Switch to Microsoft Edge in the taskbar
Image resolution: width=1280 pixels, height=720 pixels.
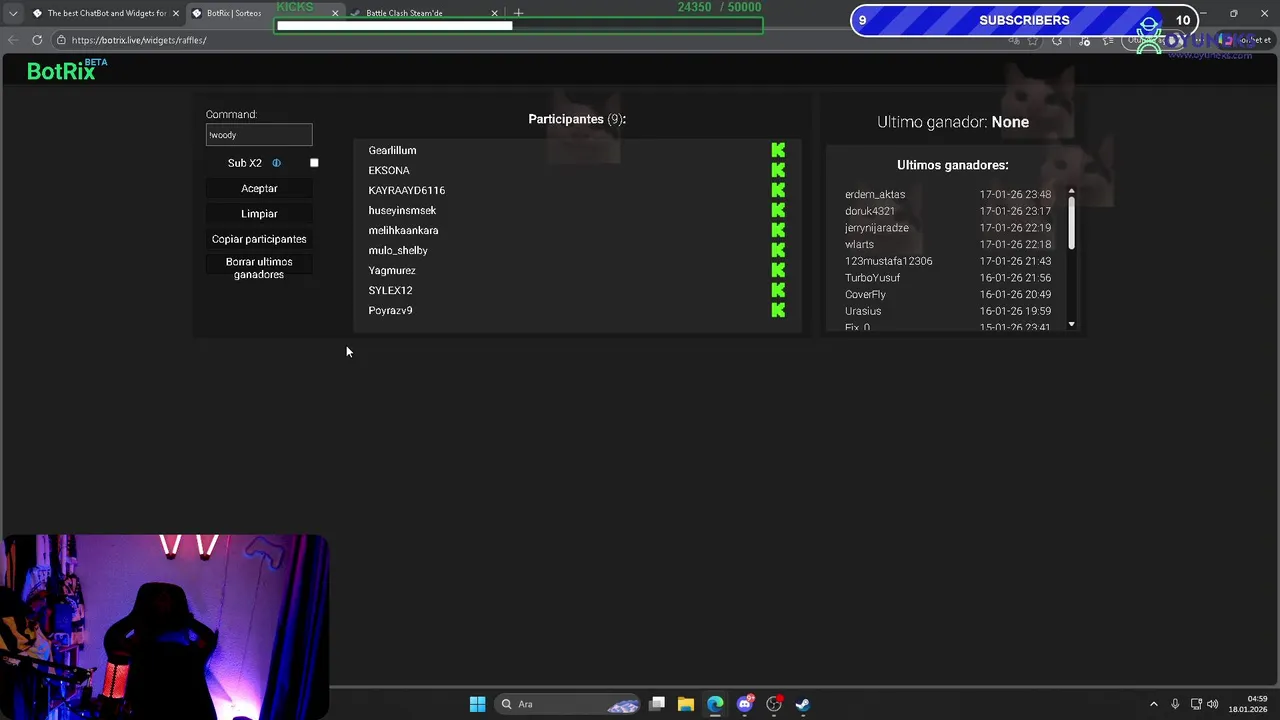point(715,704)
